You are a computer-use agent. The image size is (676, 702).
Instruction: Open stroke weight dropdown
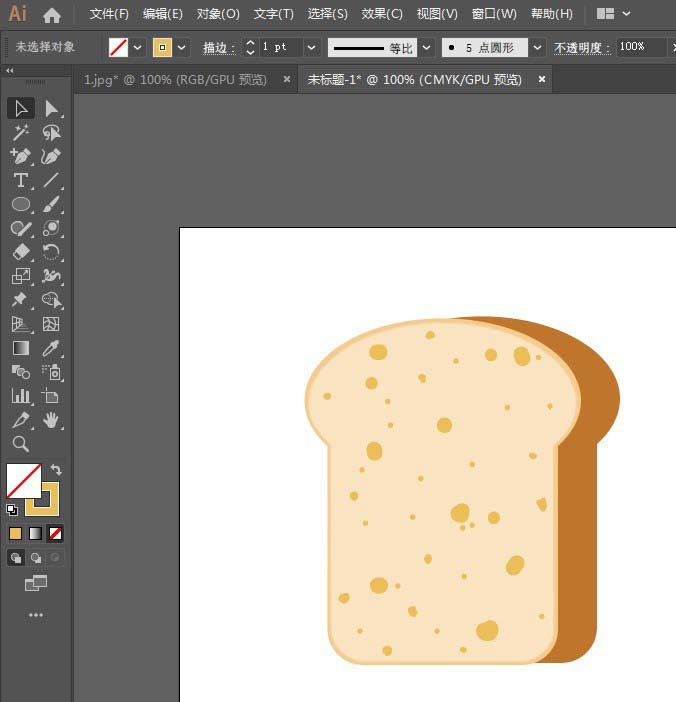(x=312, y=47)
